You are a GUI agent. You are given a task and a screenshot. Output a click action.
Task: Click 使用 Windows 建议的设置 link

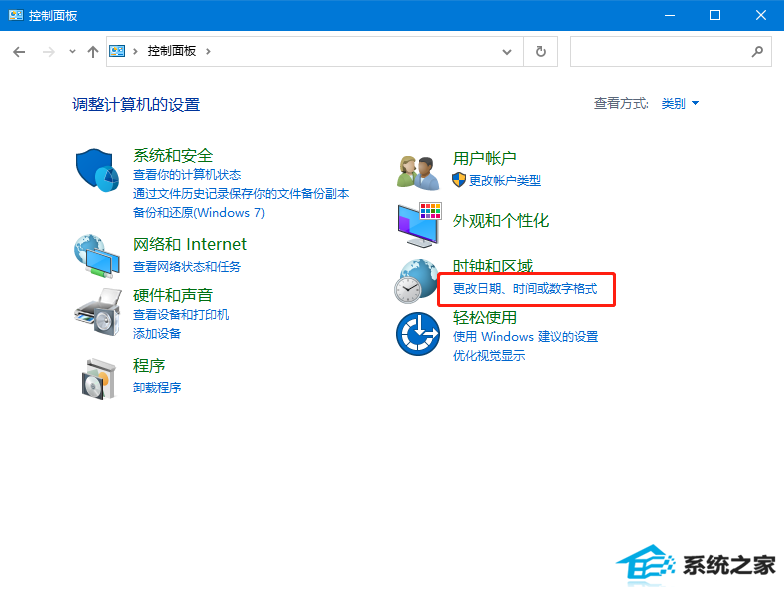(x=525, y=336)
